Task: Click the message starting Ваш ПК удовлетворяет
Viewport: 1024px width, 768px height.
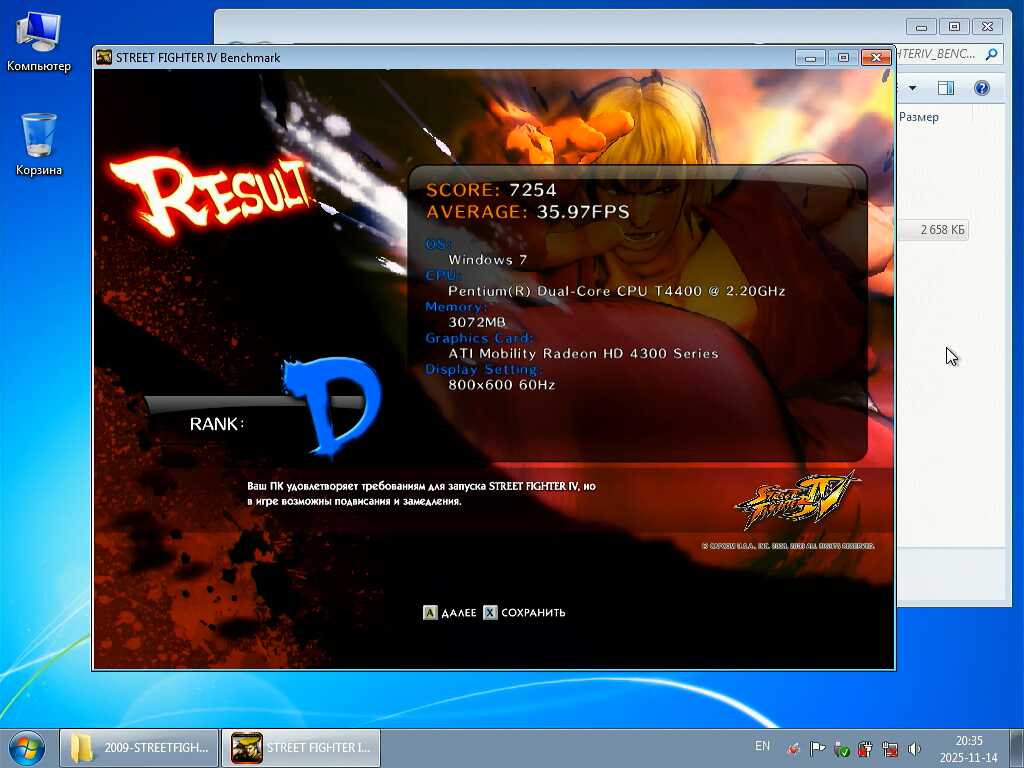Action: click(421, 494)
